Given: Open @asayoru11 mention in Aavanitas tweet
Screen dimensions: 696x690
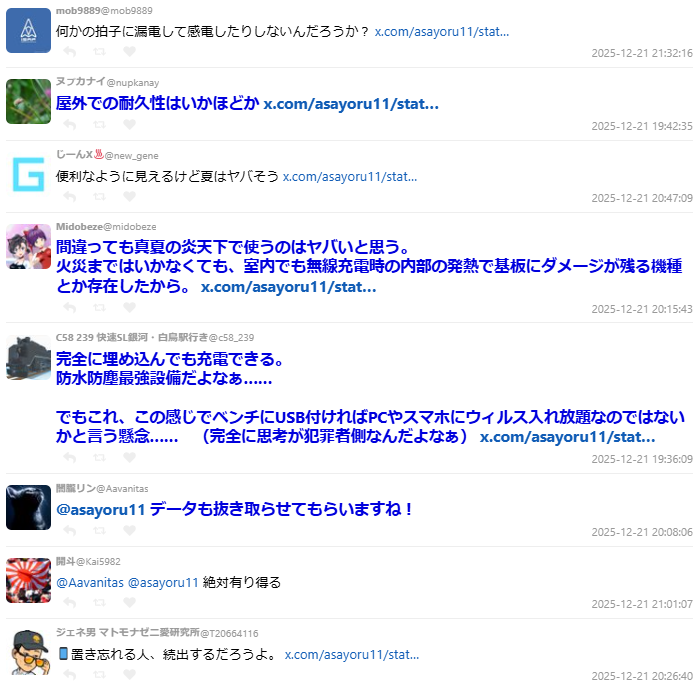Looking at the screenshot, I should point(101,509).
